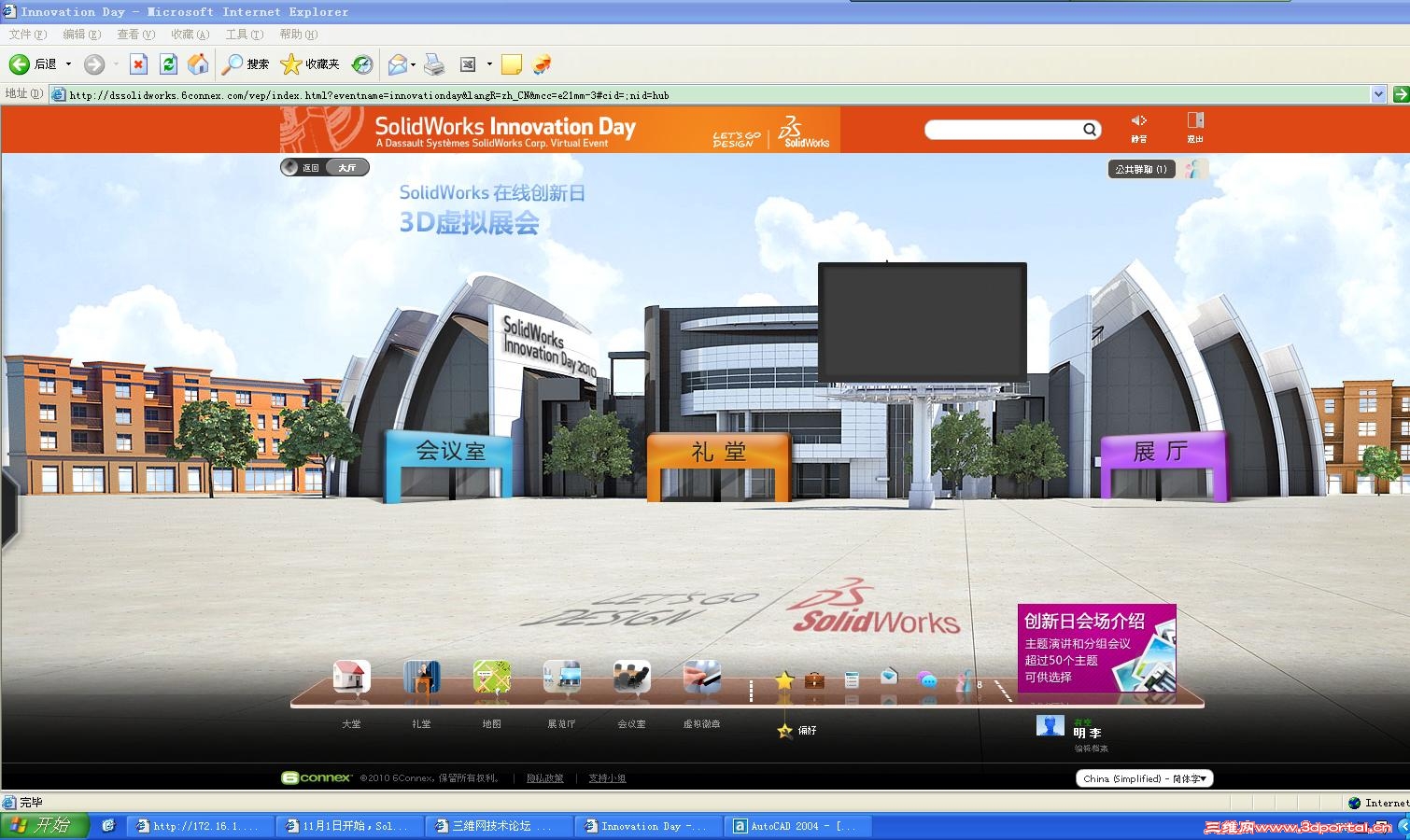Click the 创新日会场介绍 magenta banner
1410x840 pixels.
coord(1096,649)
